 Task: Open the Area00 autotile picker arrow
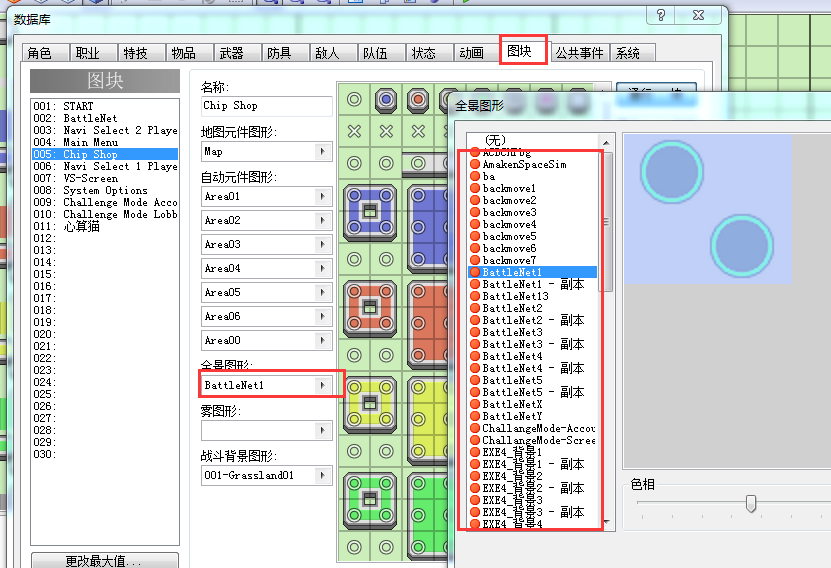[323, 340]
